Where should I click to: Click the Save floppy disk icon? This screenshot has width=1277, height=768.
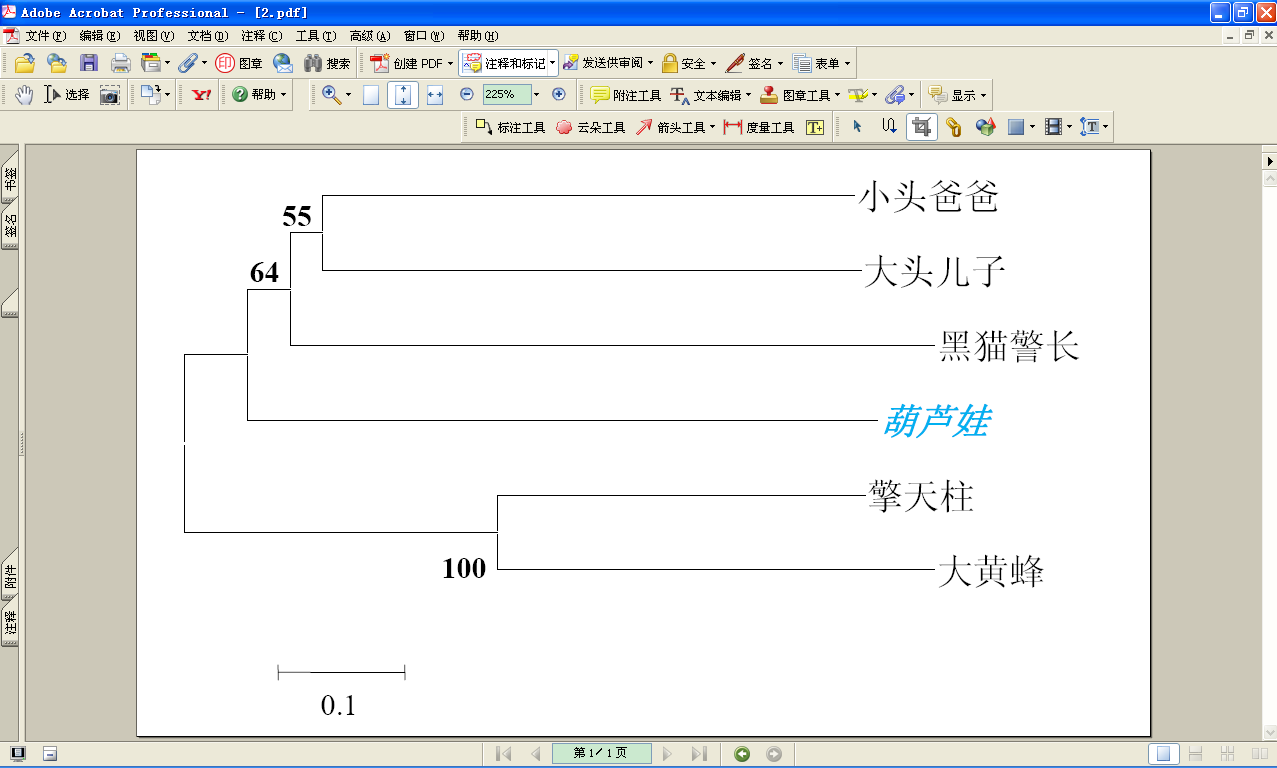88,63
